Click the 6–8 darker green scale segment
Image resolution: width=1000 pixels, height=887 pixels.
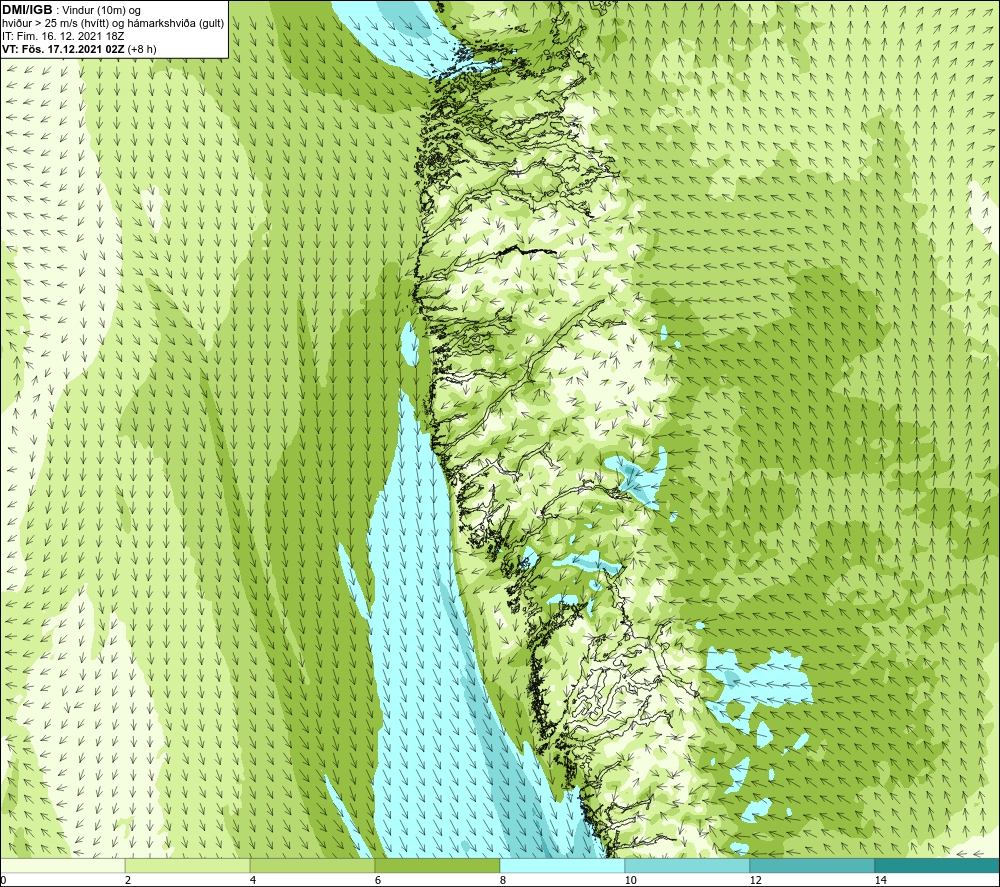[438, 865]
